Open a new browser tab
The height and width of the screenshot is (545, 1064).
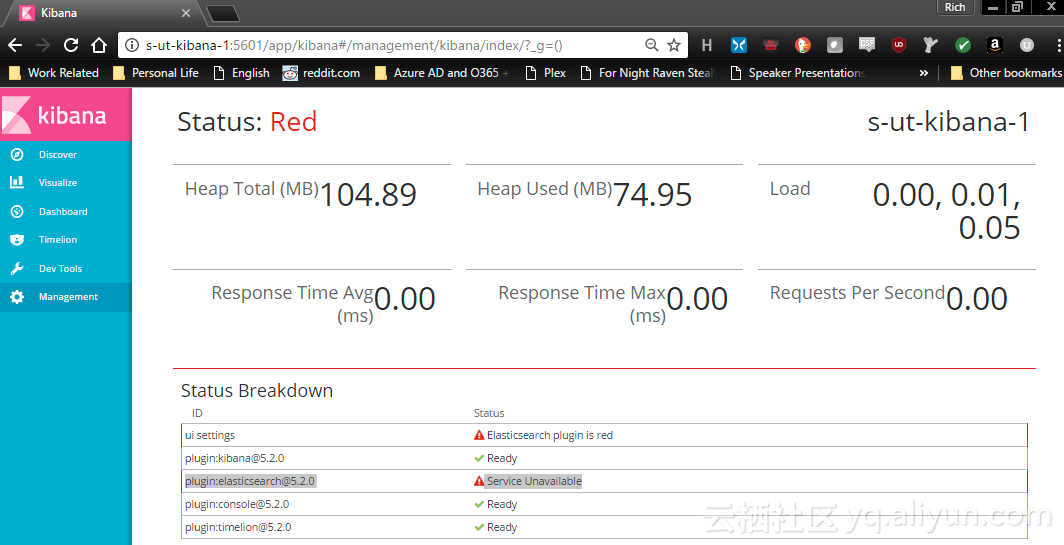(x=222, y=14)
